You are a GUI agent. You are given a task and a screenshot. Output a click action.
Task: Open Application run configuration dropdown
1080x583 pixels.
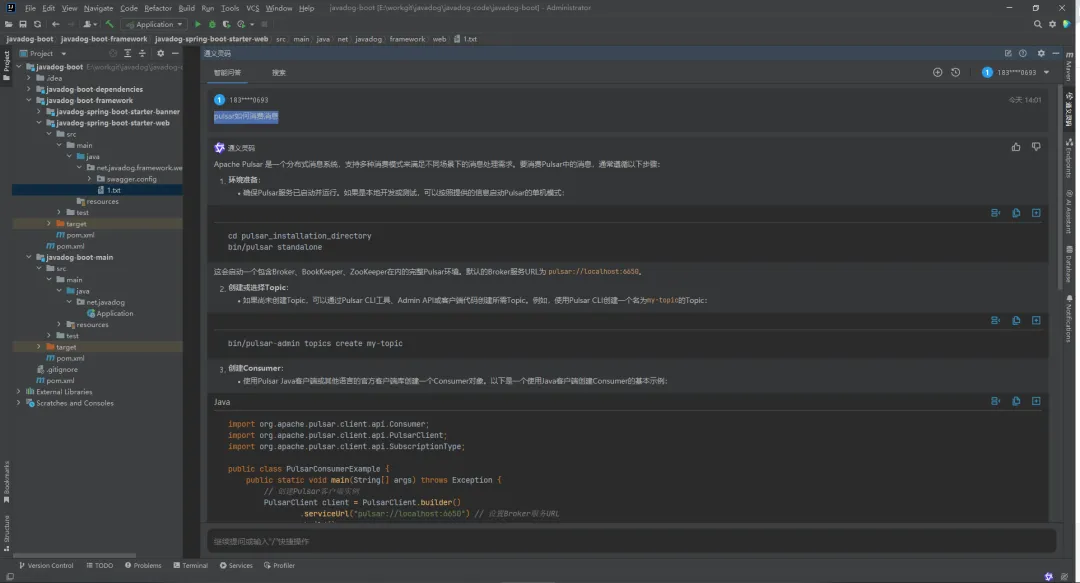click(154, 24)
